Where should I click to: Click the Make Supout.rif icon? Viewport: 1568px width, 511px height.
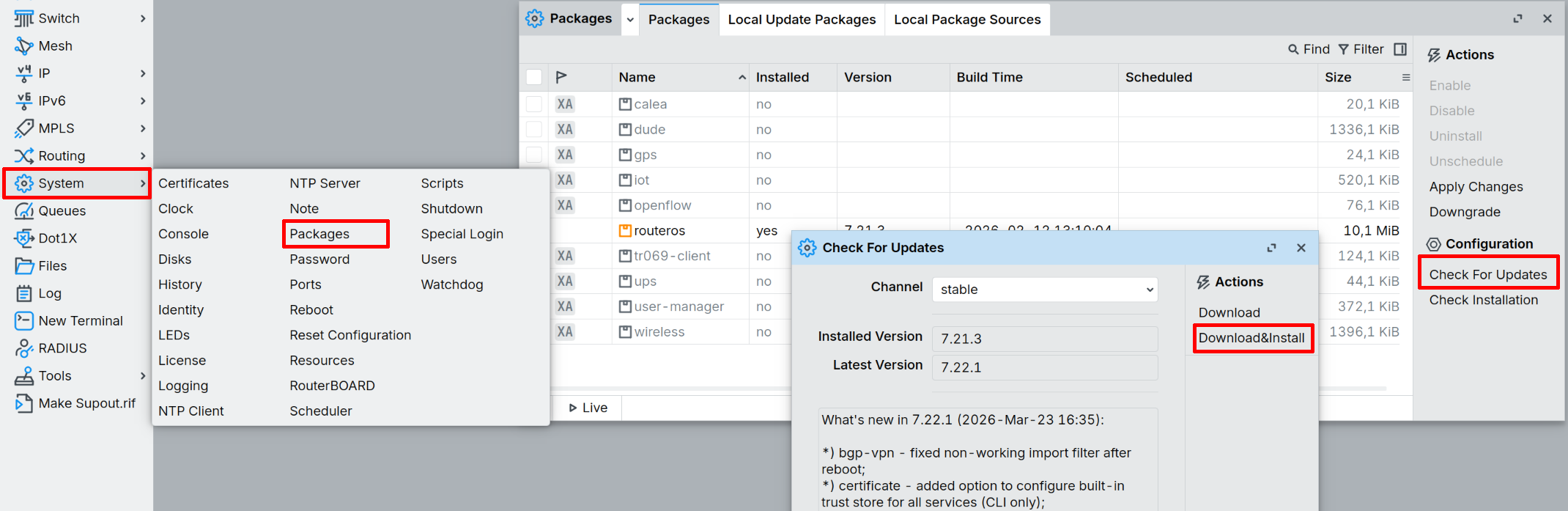click(x=23, y=403)
